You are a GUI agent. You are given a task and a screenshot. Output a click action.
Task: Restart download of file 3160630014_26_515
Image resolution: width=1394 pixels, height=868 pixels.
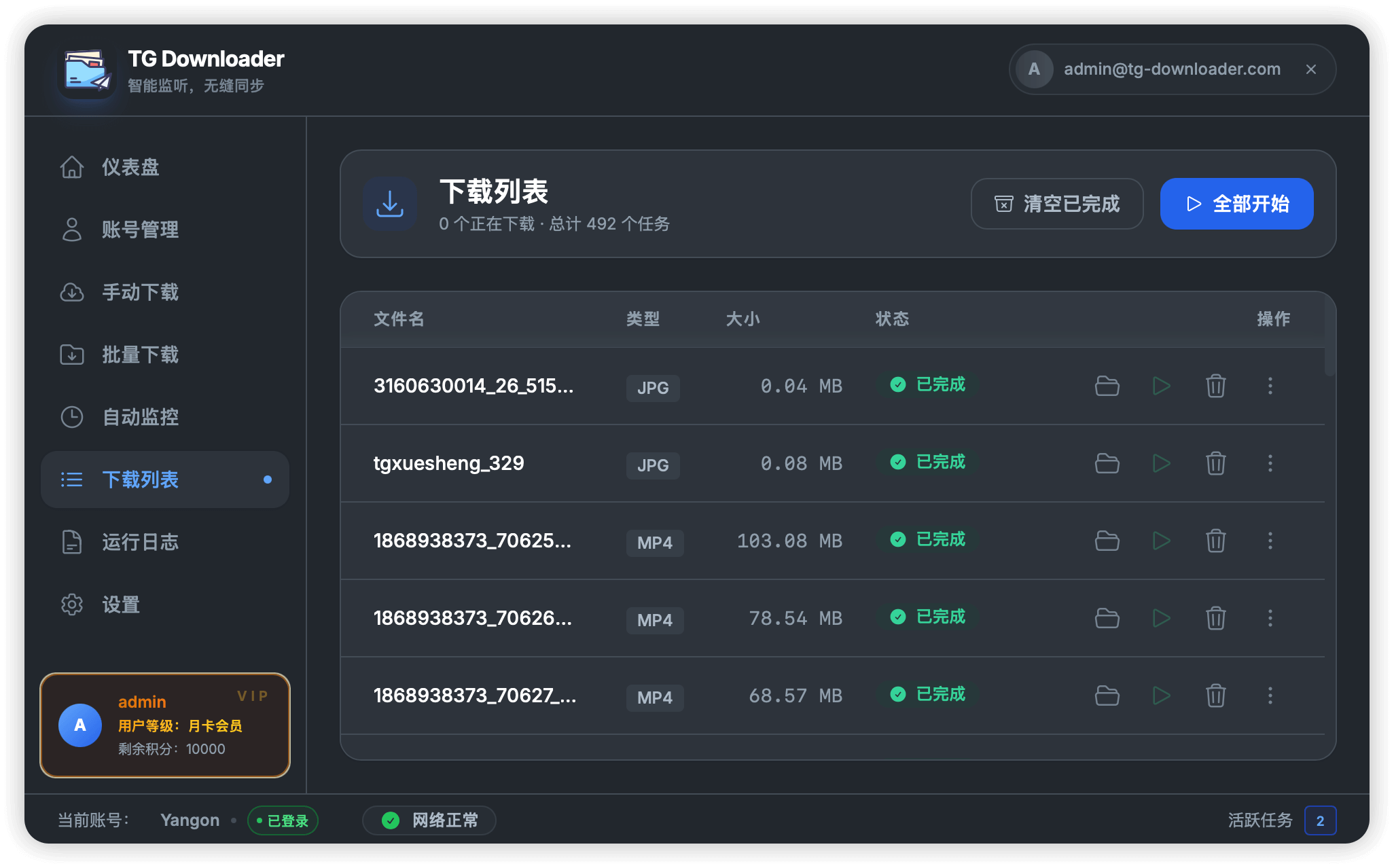point(1161,386)
